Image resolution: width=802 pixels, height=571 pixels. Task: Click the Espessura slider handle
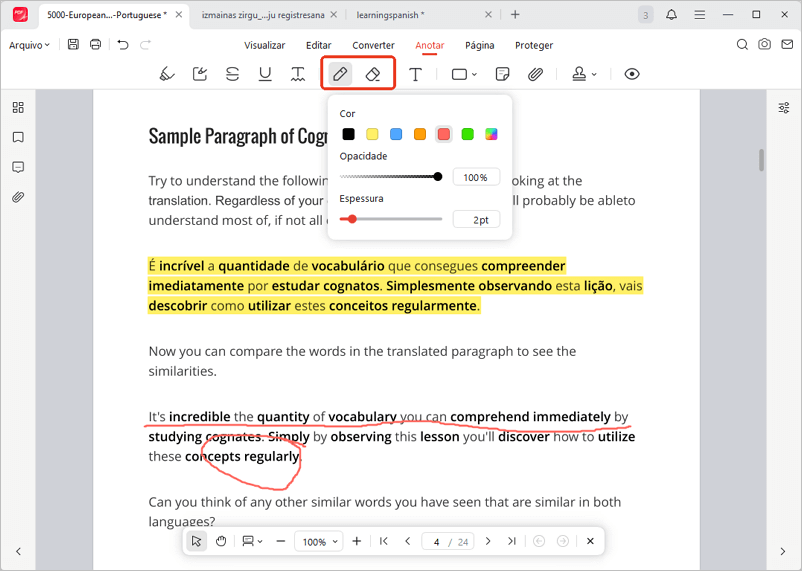coord(352,219)
